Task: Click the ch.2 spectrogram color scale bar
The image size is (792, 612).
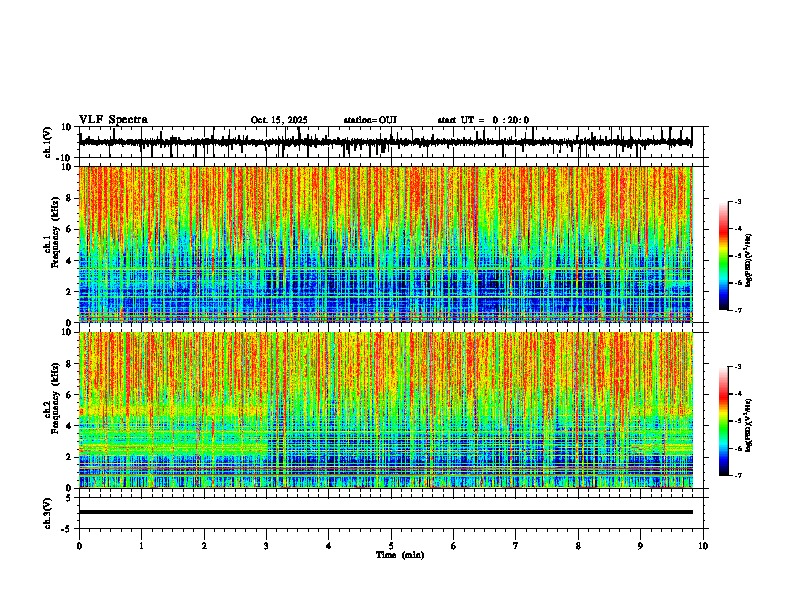Action: coord(723,421)
